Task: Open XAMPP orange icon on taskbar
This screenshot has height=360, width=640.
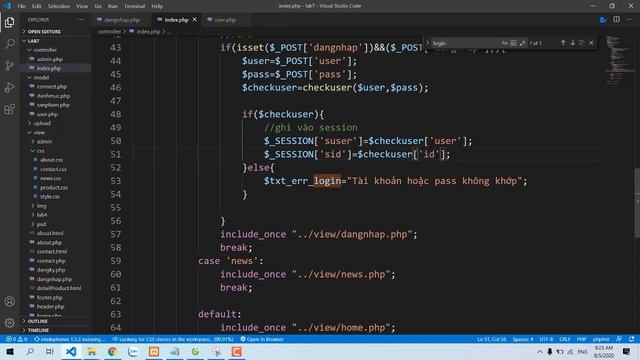Action: point(154,351)
